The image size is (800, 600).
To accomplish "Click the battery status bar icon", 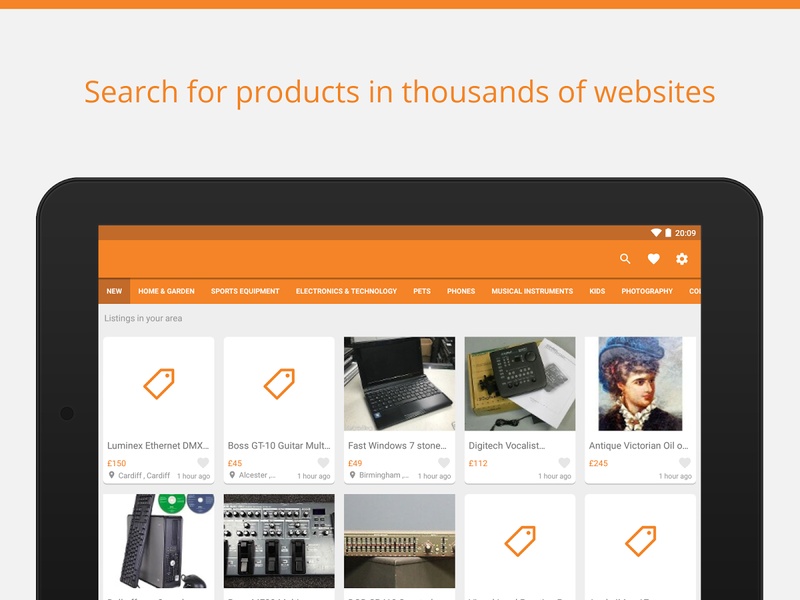I will click(668, 233).
